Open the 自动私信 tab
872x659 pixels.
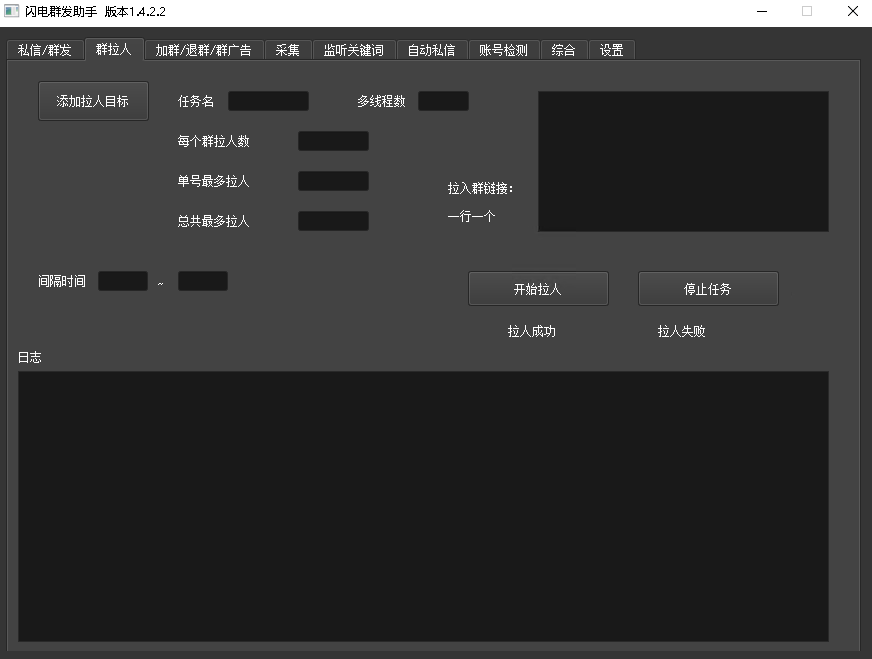[x=431, y=50]
